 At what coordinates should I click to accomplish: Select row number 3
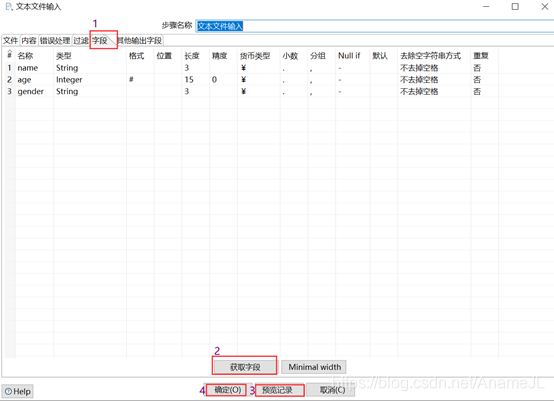(x=10, y=92)
